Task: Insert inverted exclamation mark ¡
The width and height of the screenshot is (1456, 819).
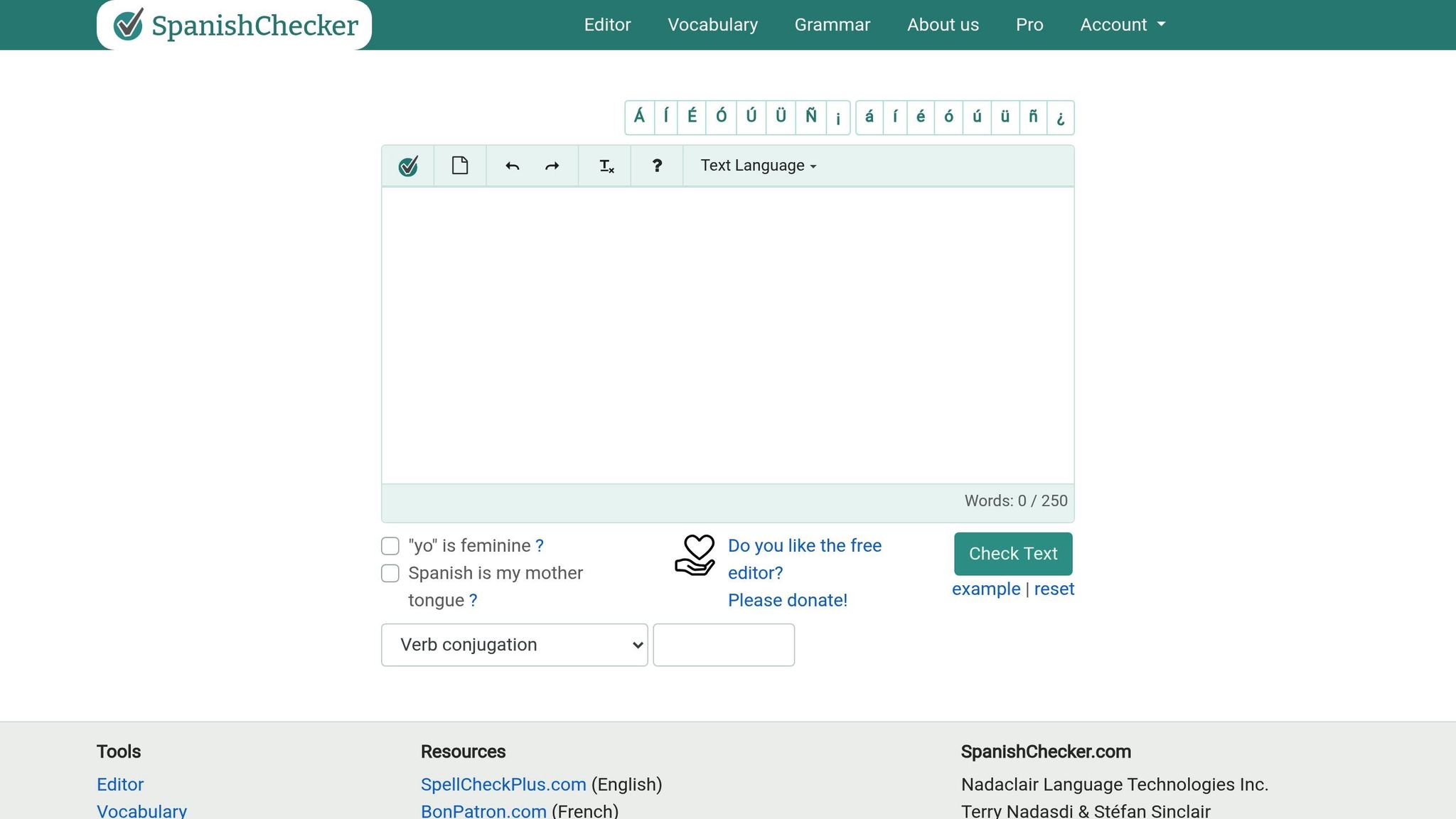Action: click(x=838, y=117)
